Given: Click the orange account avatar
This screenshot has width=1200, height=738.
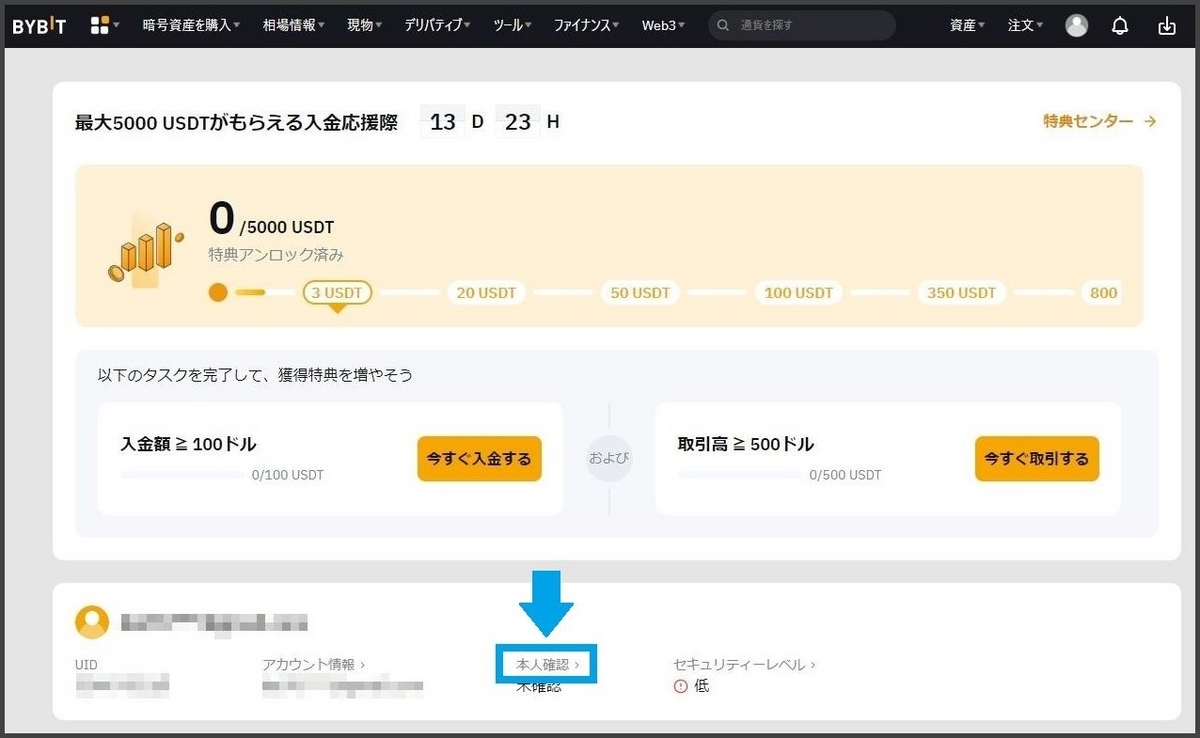Looking at the screenshot, I should click(x=92, y=622).
